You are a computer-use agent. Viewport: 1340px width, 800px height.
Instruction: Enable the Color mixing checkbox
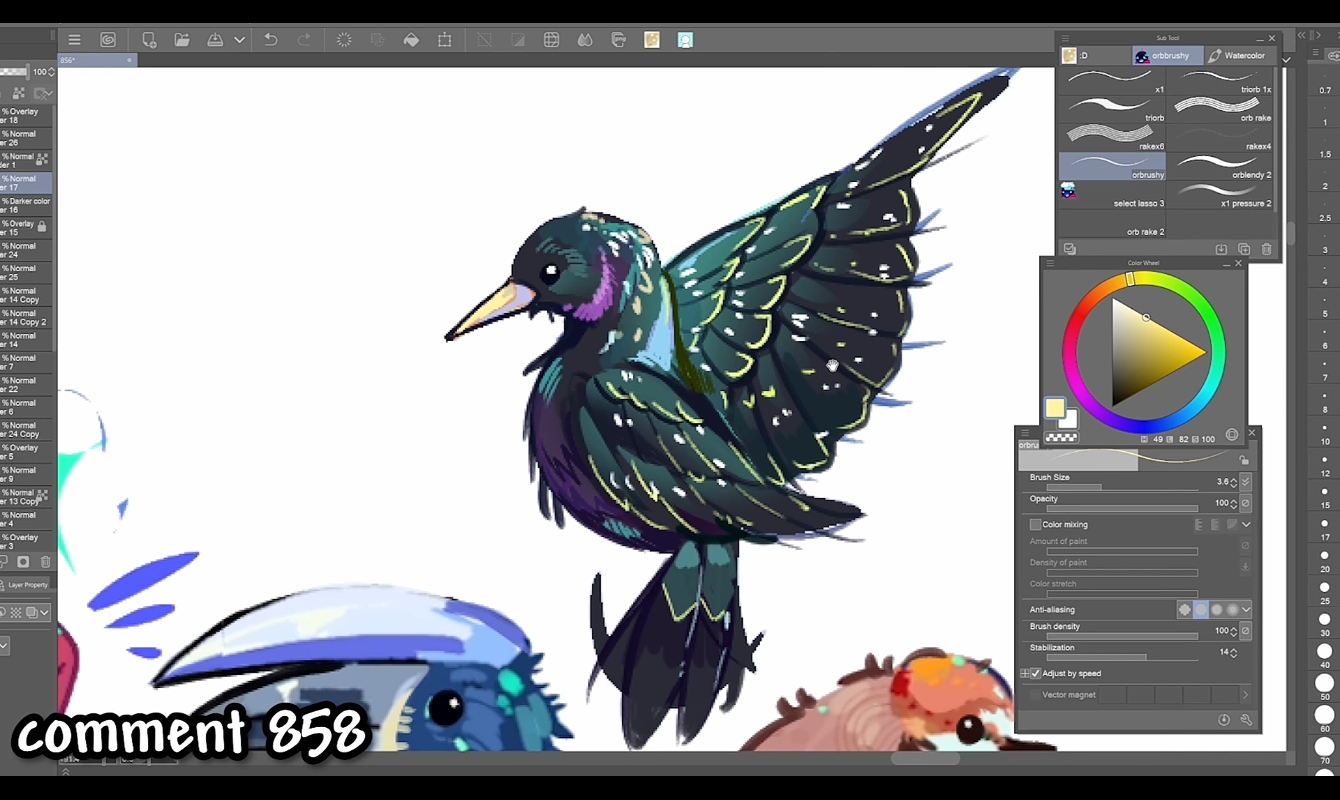pos(1035,524)
